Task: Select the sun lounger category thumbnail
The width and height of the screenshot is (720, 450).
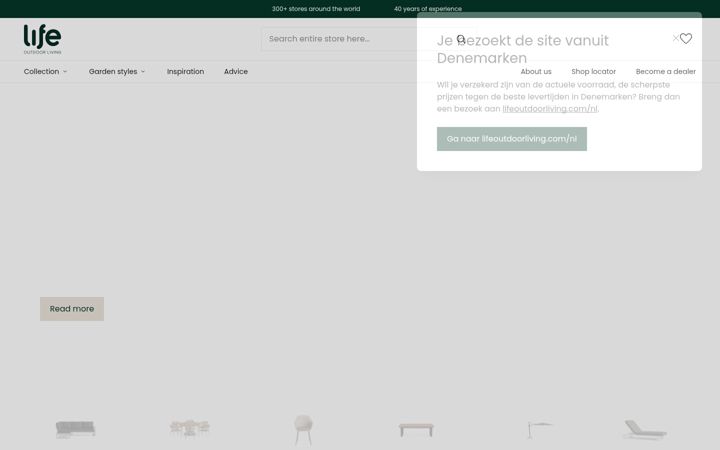Action: pos(645,430)
